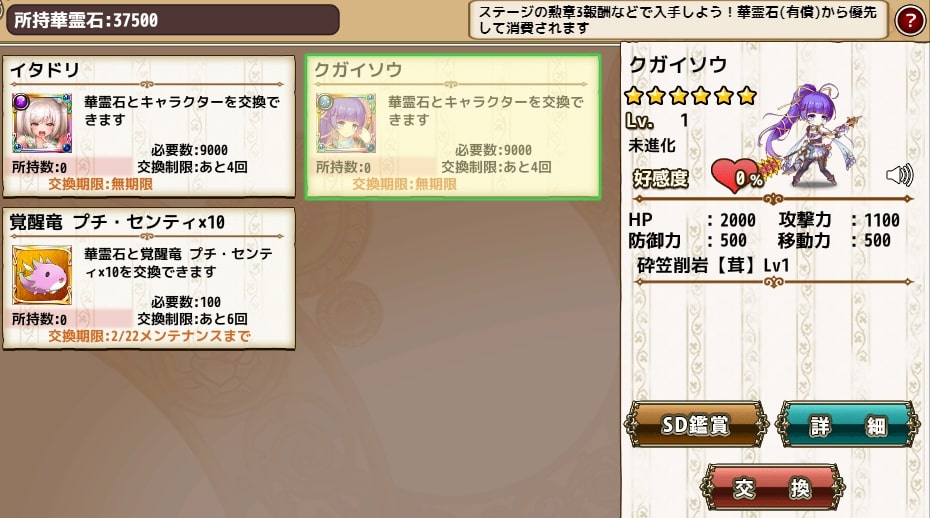This screenshot has width=930, height=518.
Task: Select the イタドリ exchange card
Action: (149, 126)
